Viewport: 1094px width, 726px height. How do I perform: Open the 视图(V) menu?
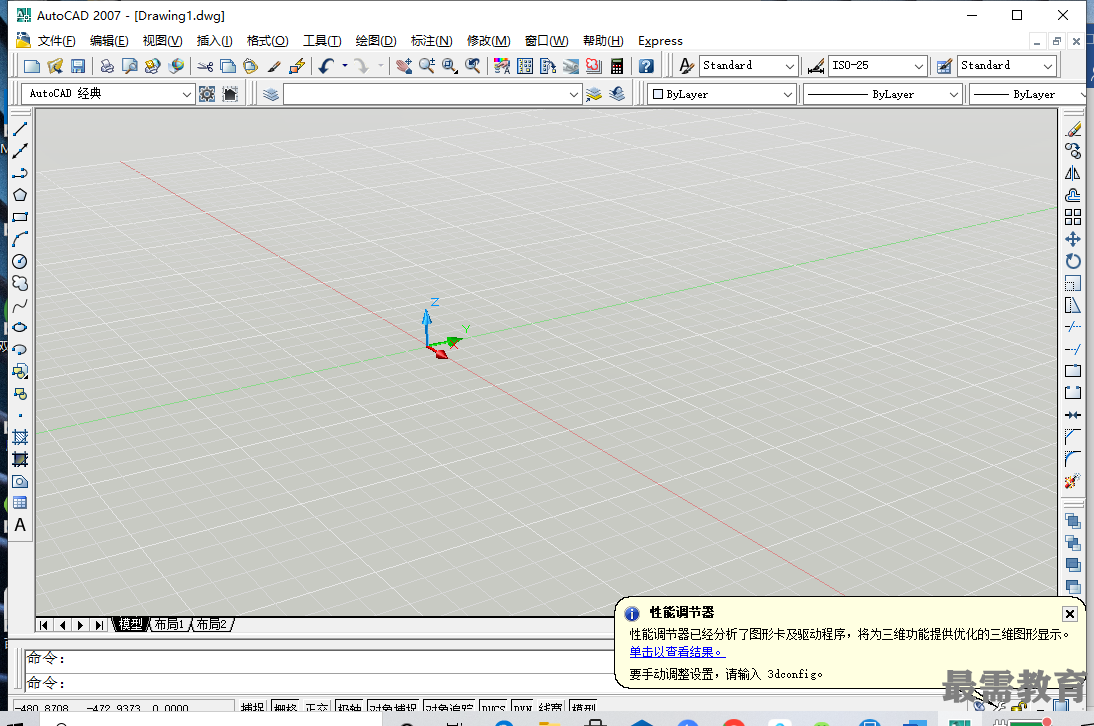click(x=163, y=41)
